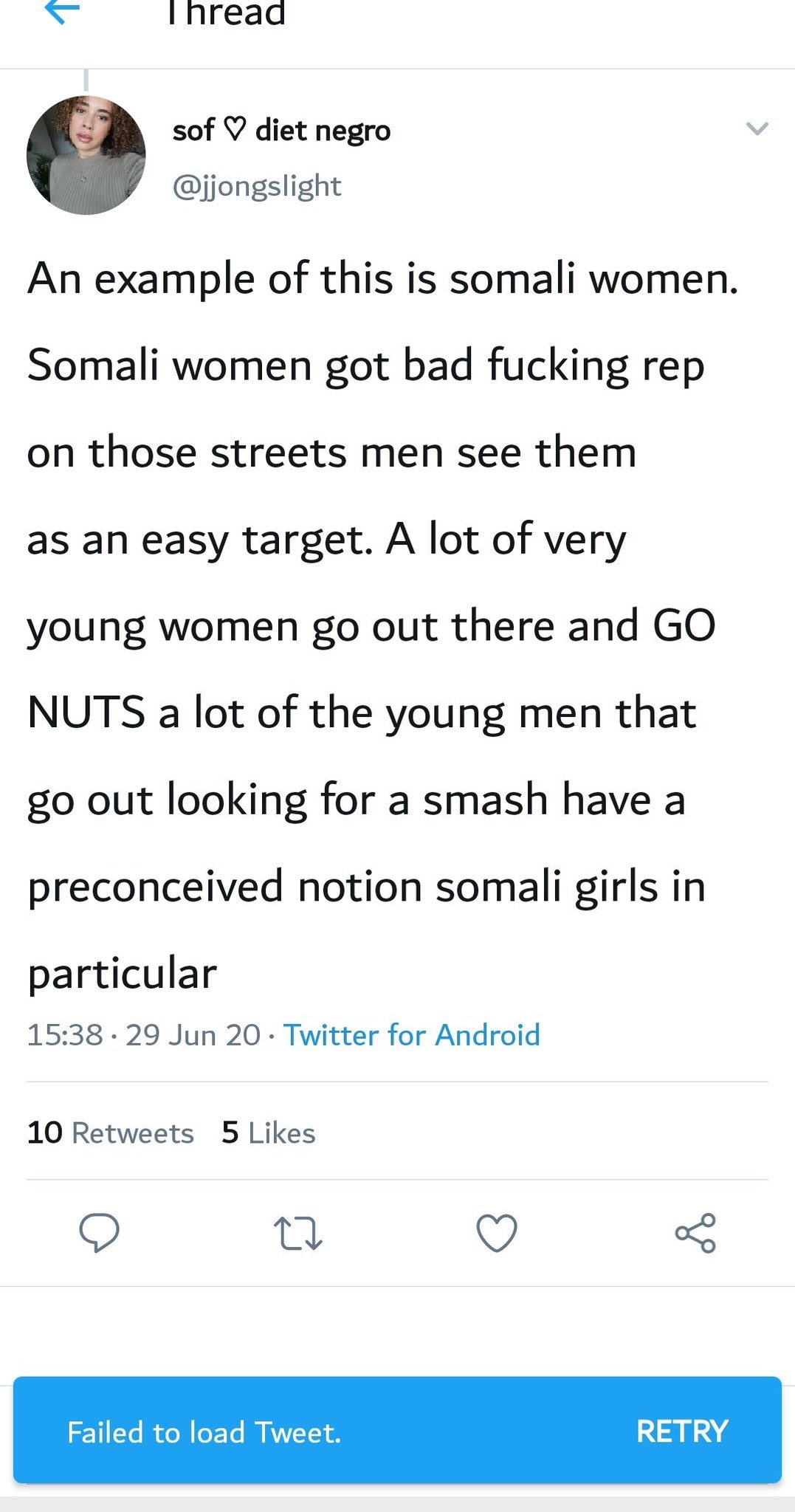Viewport: 795px width, 1512px height.
Task: Share the tweet via share icon
Action: [x=695, y=1233]
